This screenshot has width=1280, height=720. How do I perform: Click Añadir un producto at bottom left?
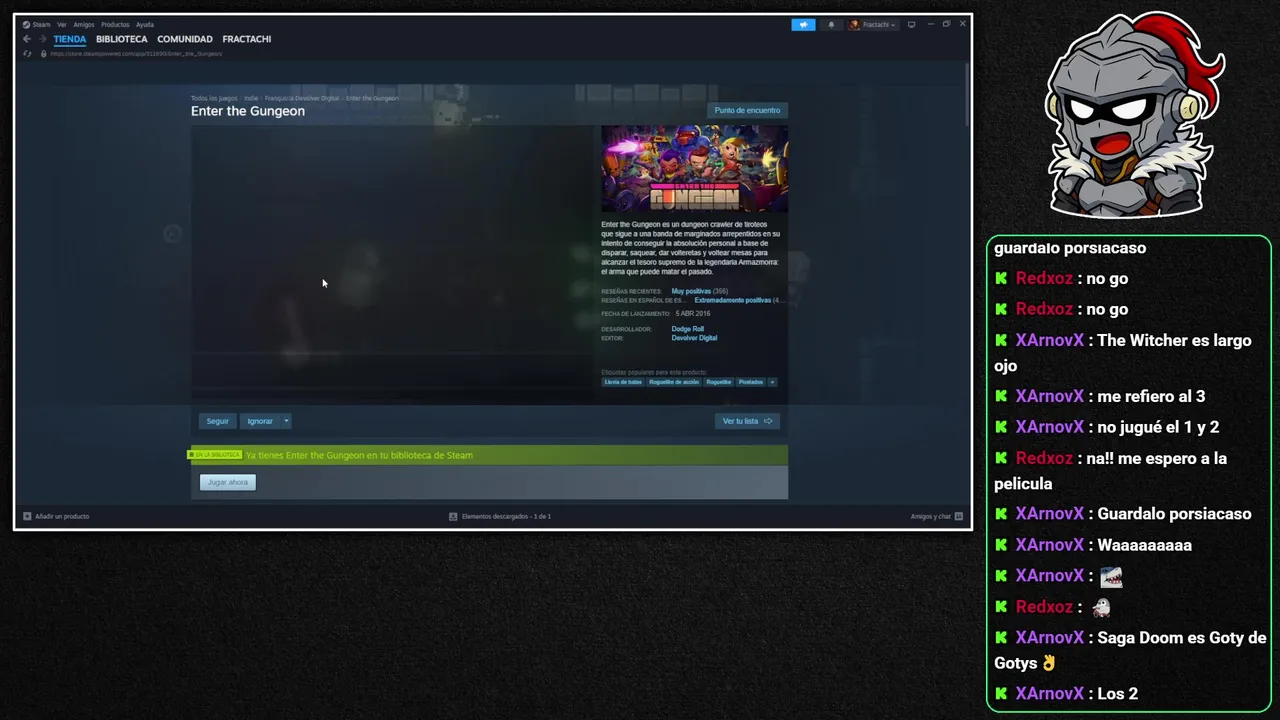coord(56,516)
